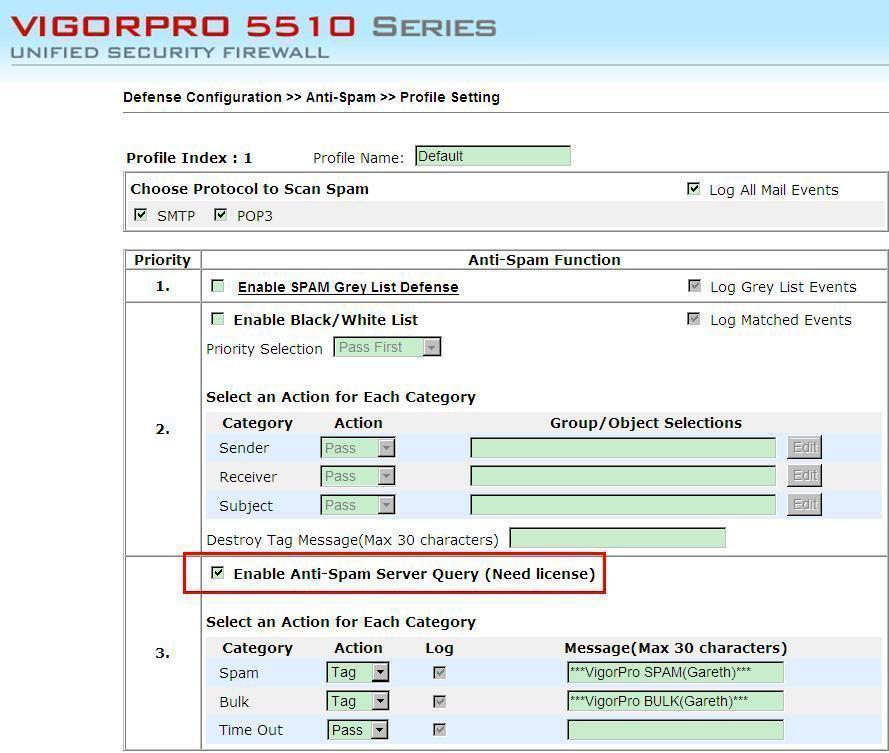This screenshot has width=889, height=753.
Task: Click the Receiver group/object selection field
Action: click(623, 476)
